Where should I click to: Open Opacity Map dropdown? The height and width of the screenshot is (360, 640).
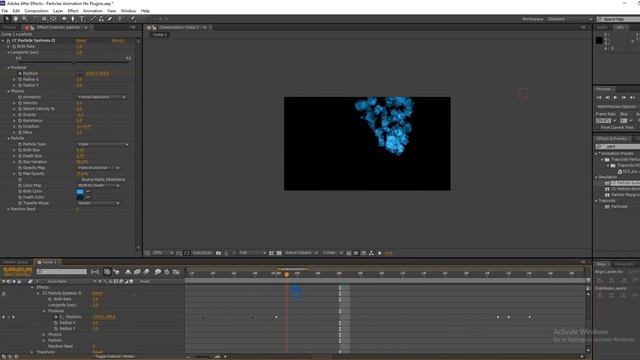click(x=98, y=168)
